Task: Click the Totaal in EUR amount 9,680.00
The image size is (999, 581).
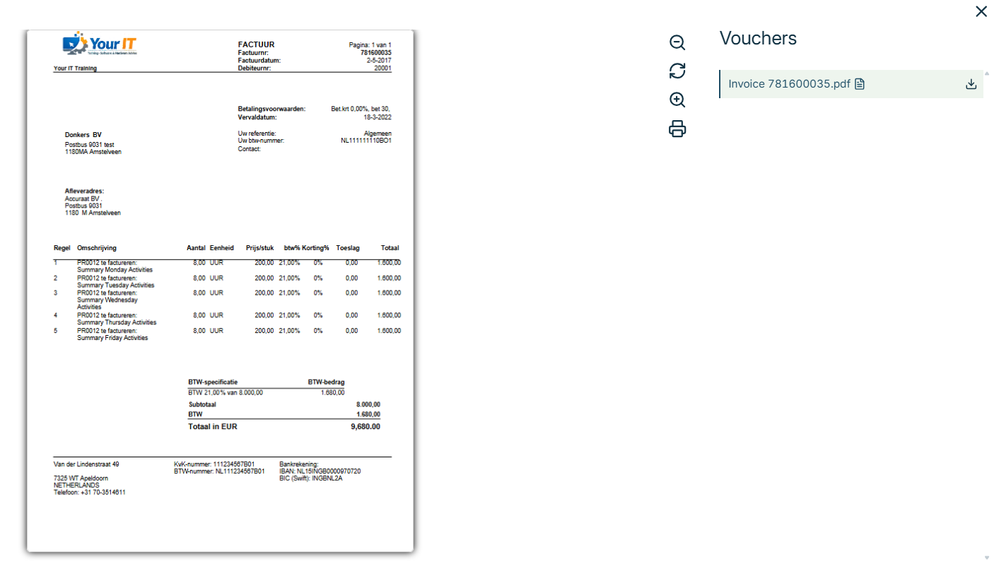Action: click(365, 427)
